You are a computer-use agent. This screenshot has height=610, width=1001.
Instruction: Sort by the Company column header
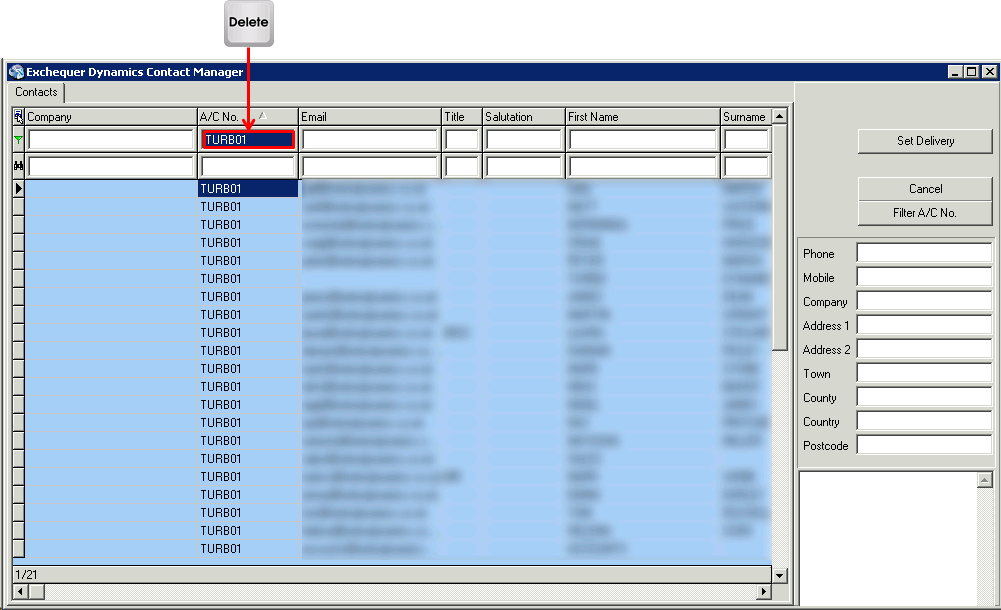tap(111, 117)
